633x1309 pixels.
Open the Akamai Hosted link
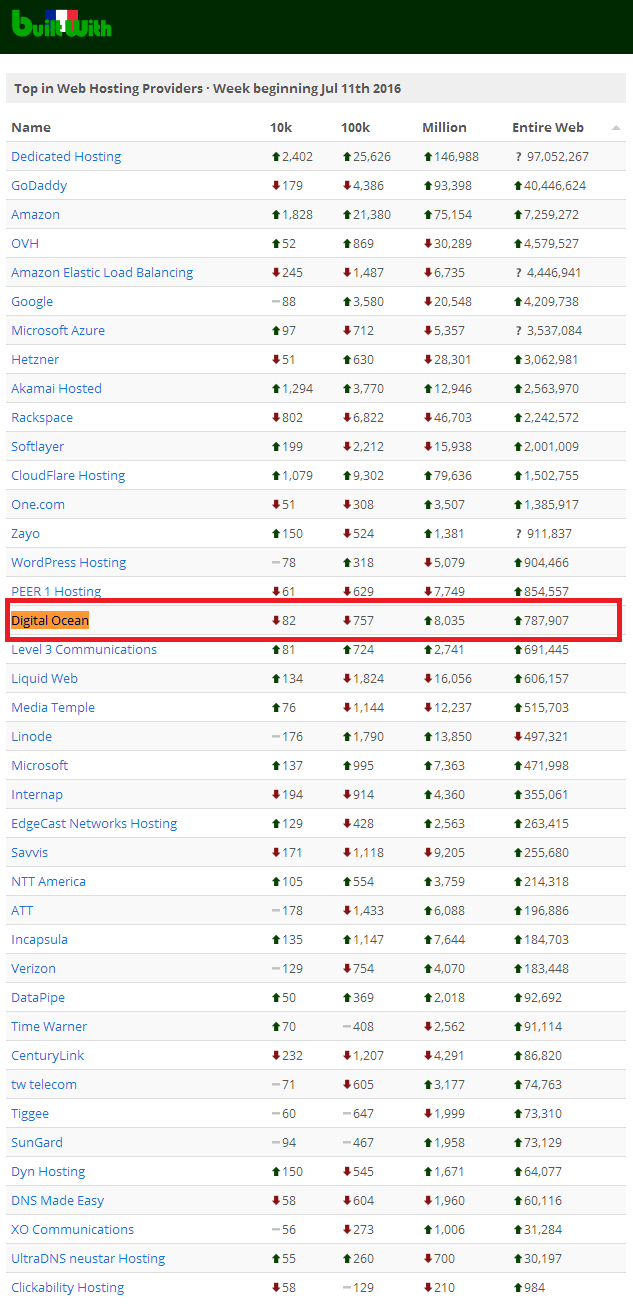(56, 388)
